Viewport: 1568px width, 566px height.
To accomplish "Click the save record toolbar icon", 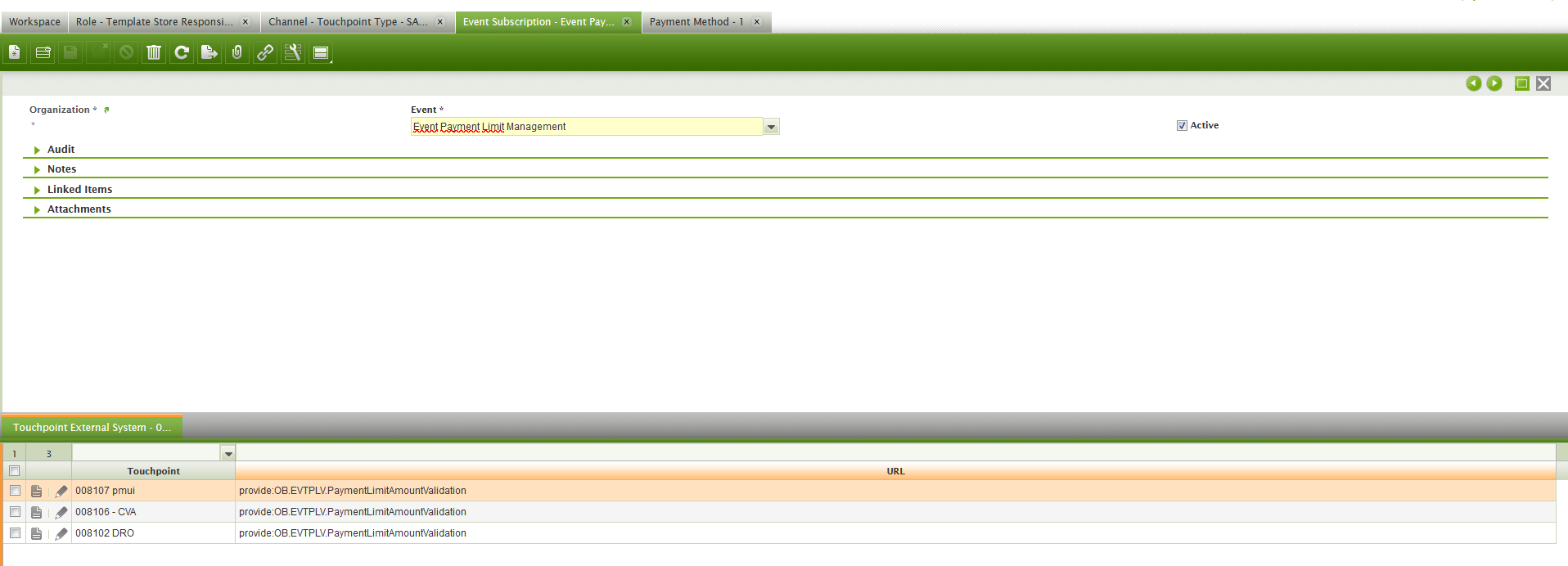I will coord(71,52).
